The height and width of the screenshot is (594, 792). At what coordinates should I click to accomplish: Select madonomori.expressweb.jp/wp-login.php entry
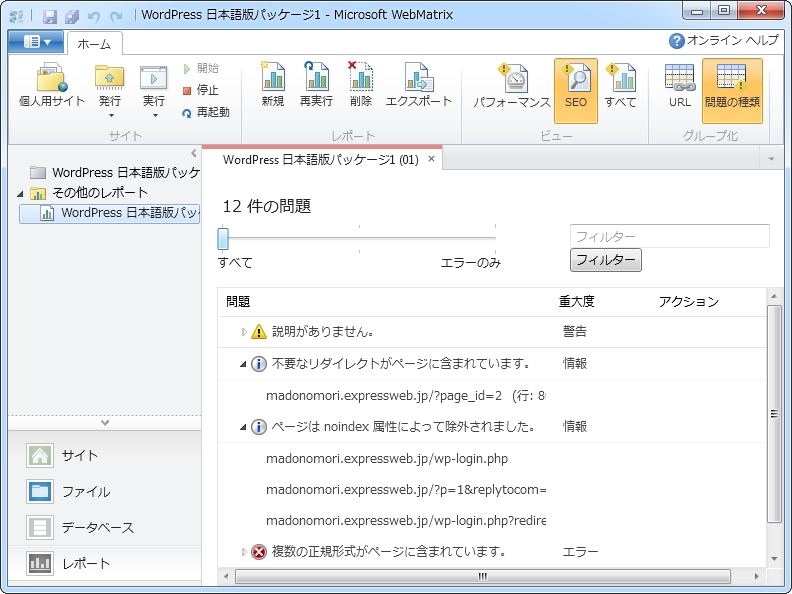point(387,459)
